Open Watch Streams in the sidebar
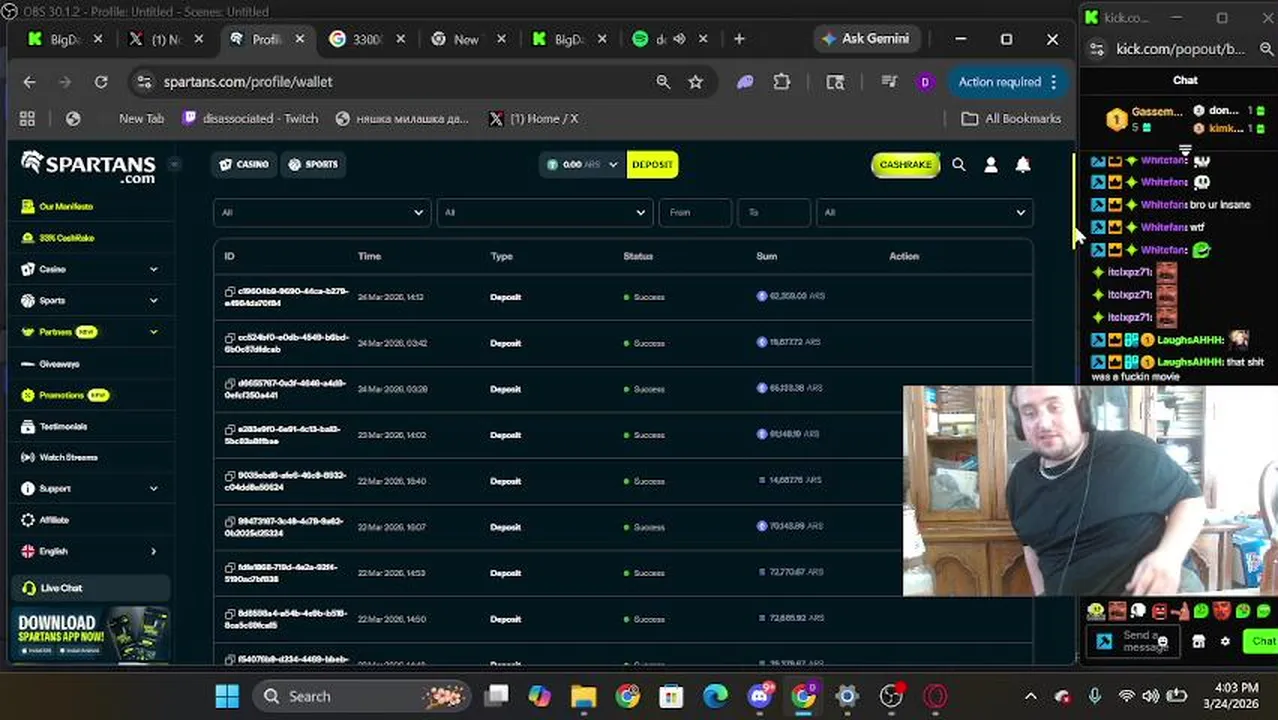This screenshot has width=1278, height=720. [67, 457]
